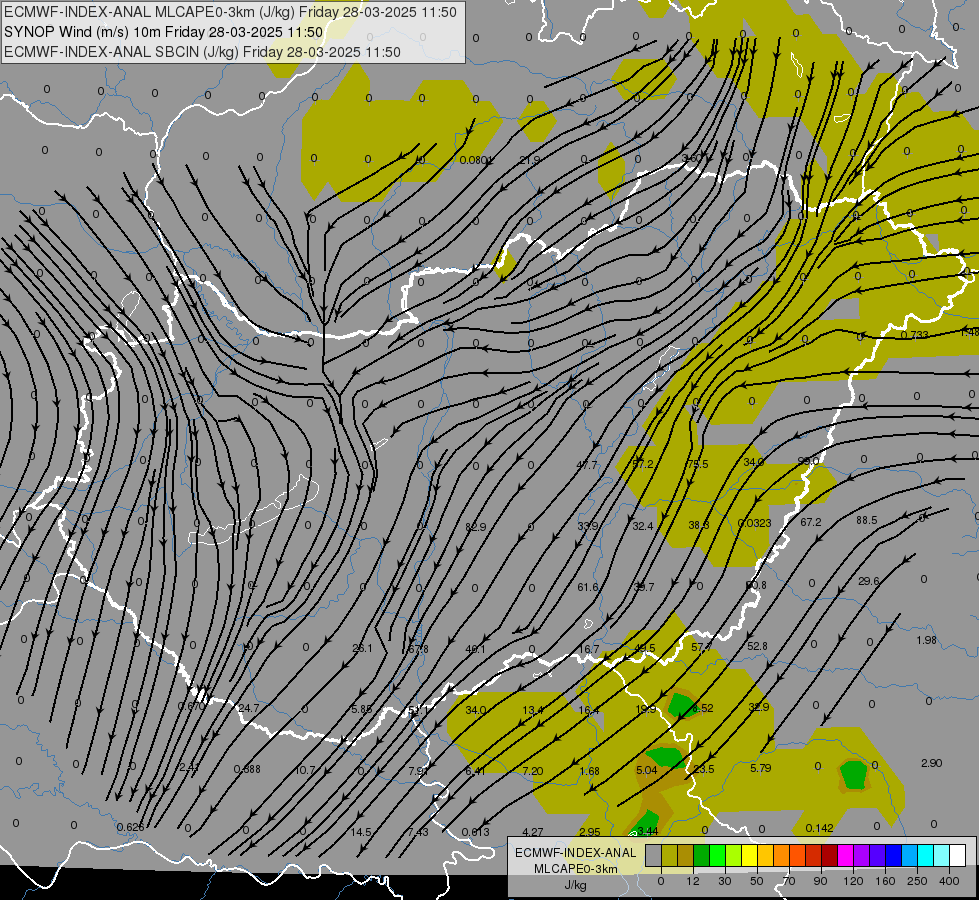Image resolution: width=979 pixels, height=900 pixels.
Task: Click the grid value 1.98 on the map
Action: 927,640
